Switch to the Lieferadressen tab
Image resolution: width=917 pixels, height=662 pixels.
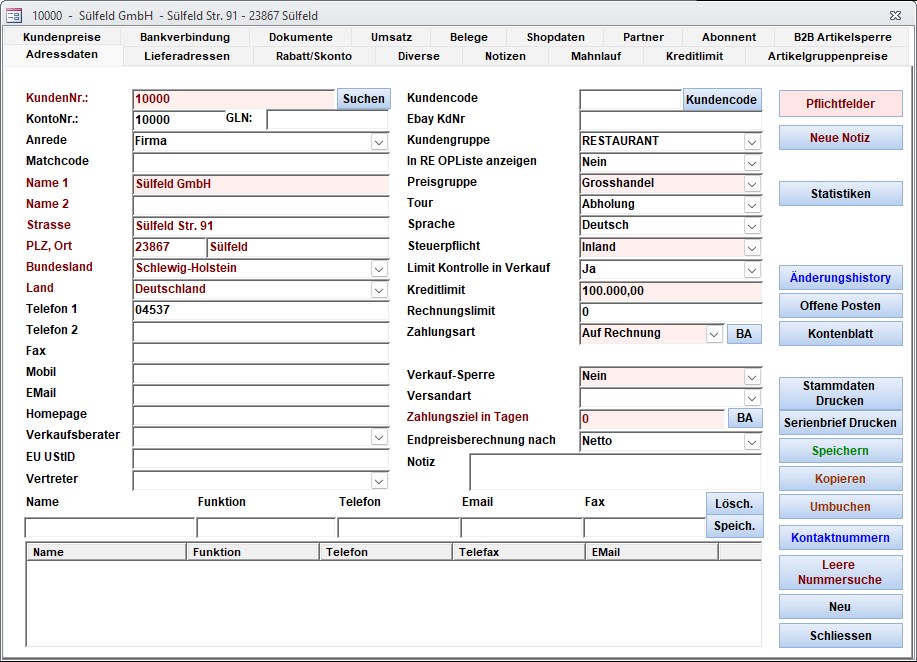(187, 56)
